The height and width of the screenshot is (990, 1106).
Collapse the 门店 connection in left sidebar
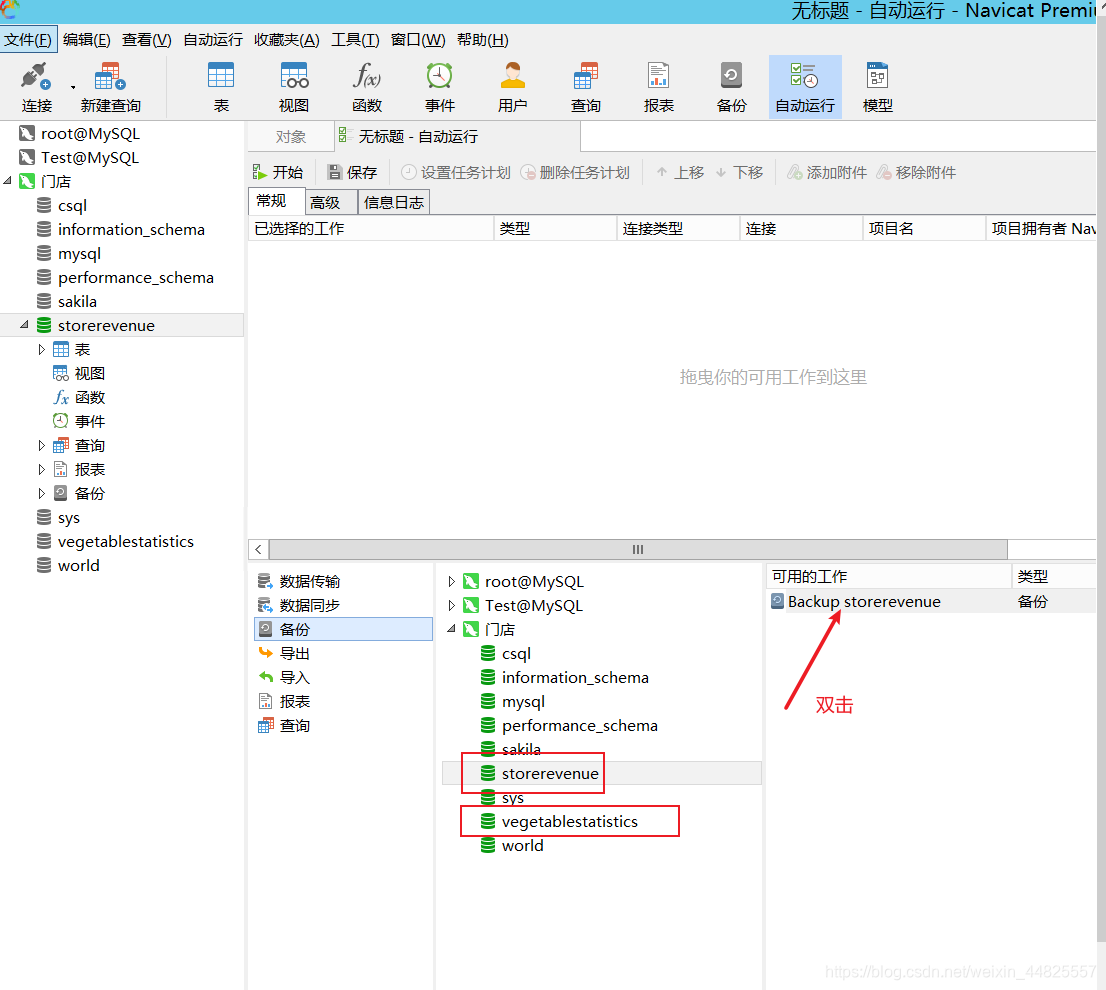[7, 181]
